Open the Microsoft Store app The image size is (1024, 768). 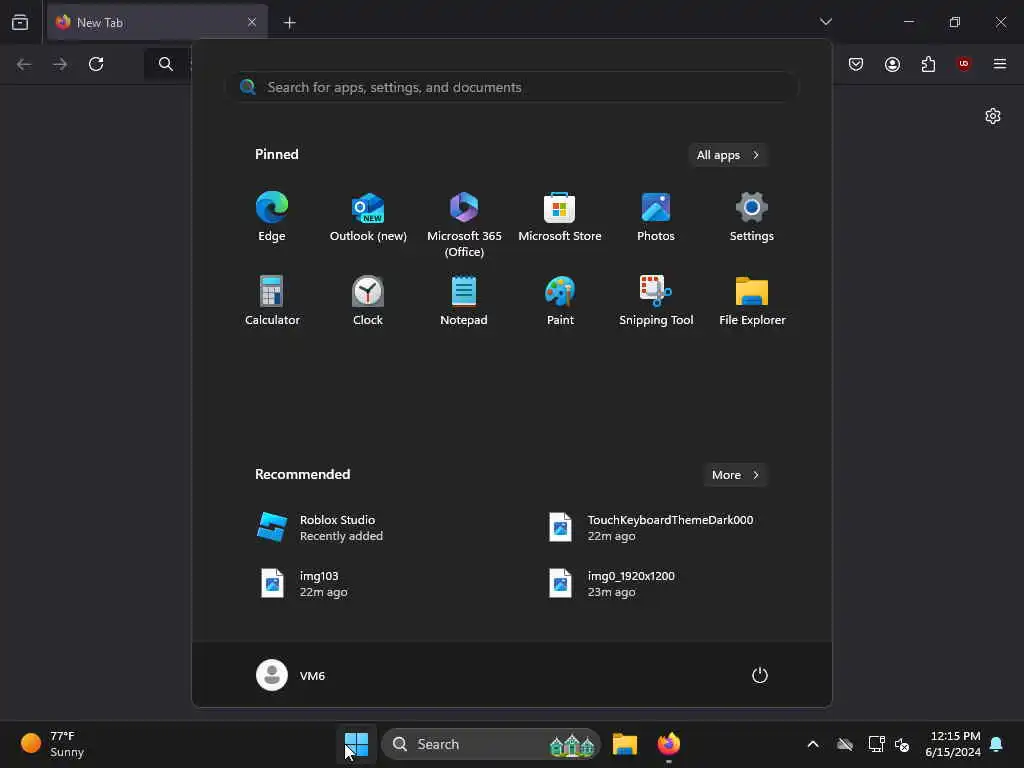(560, 217)
